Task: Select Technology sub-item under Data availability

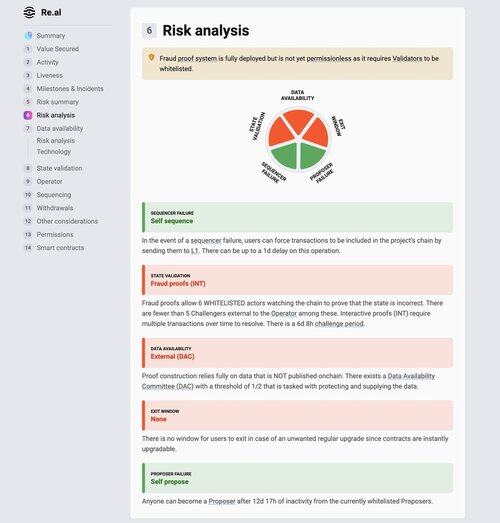Action: click(54, 152)
